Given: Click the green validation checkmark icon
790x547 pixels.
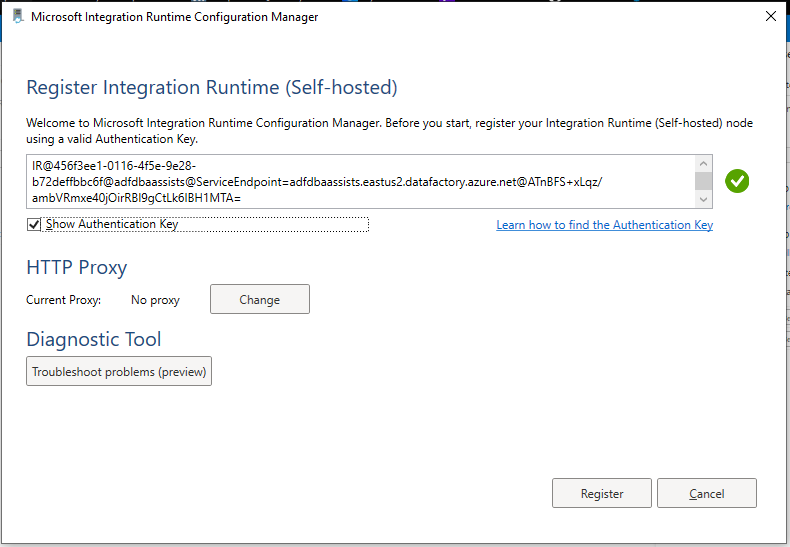Looking at the screenshot, I should click(738, 181).
